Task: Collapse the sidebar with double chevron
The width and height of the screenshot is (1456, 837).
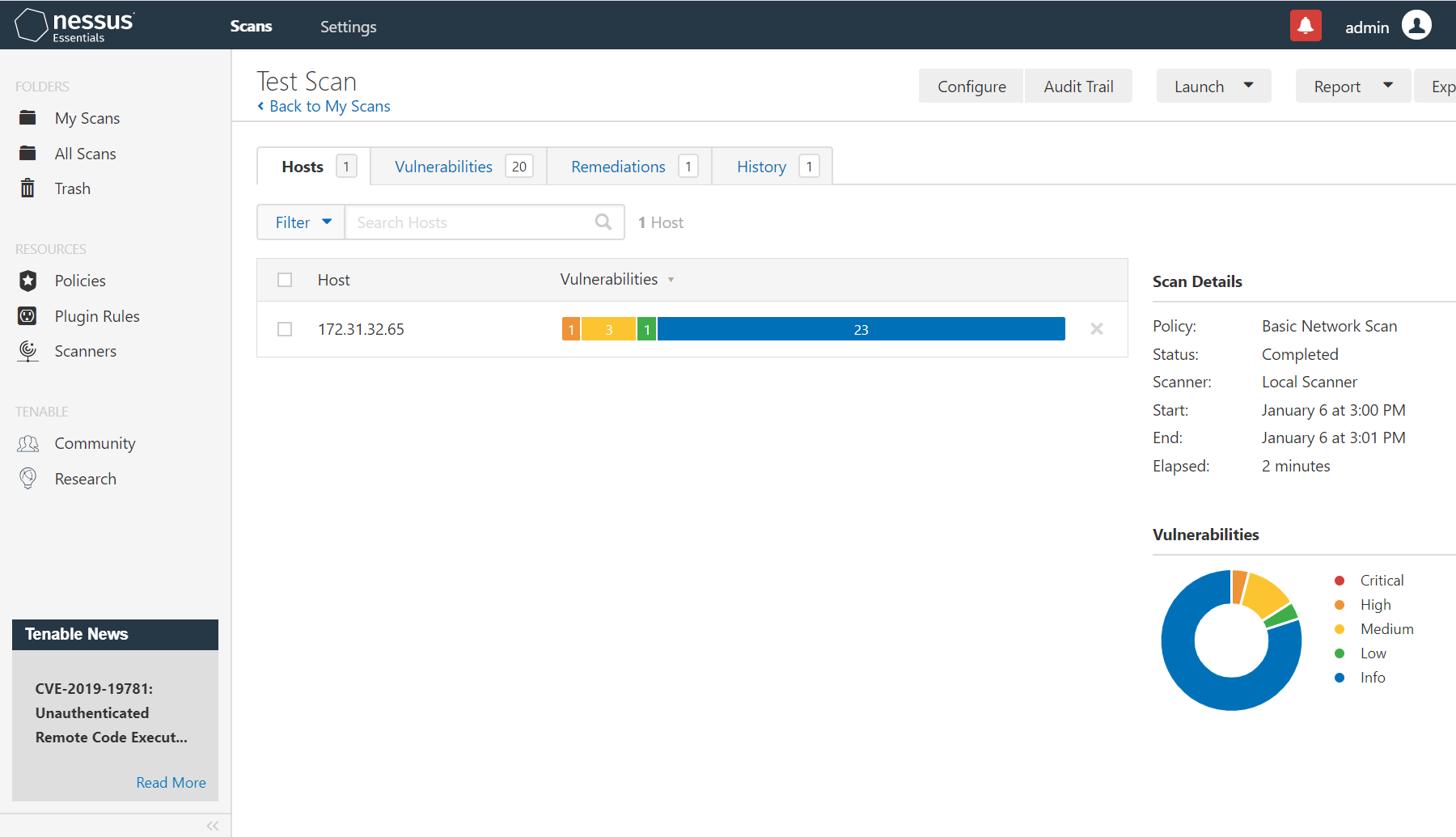Action: tap(213, 826)
